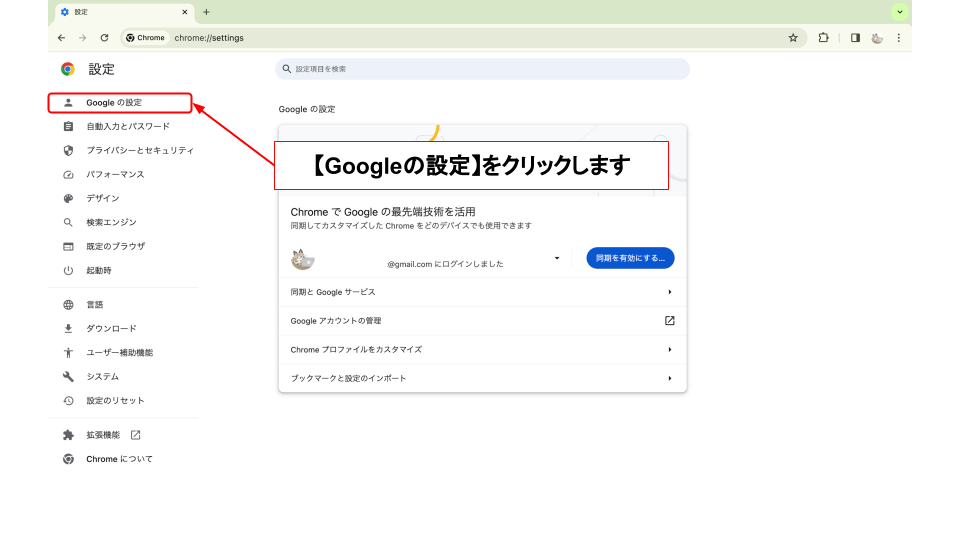Open the Extensions puzzle icon in toolbar
960x540 pixels.
point(823,38)
